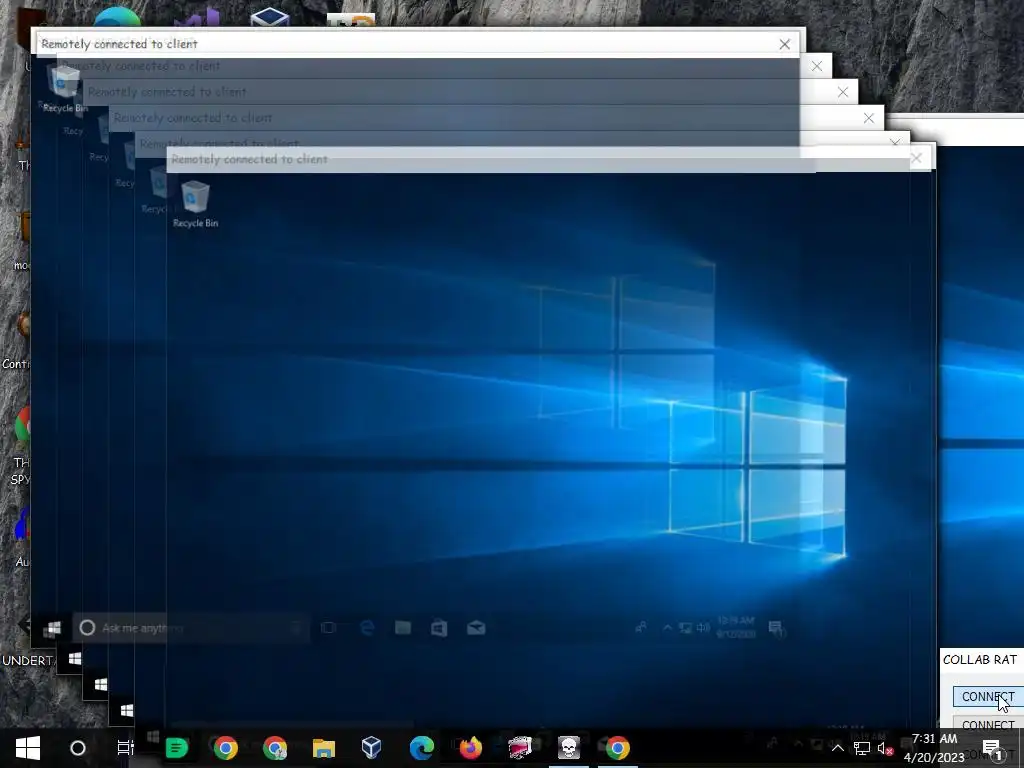The width and height of the screenshot is (1024, 768).
Task: Click the remote taskbar volume icon
Action: click(x=703, y=628)
